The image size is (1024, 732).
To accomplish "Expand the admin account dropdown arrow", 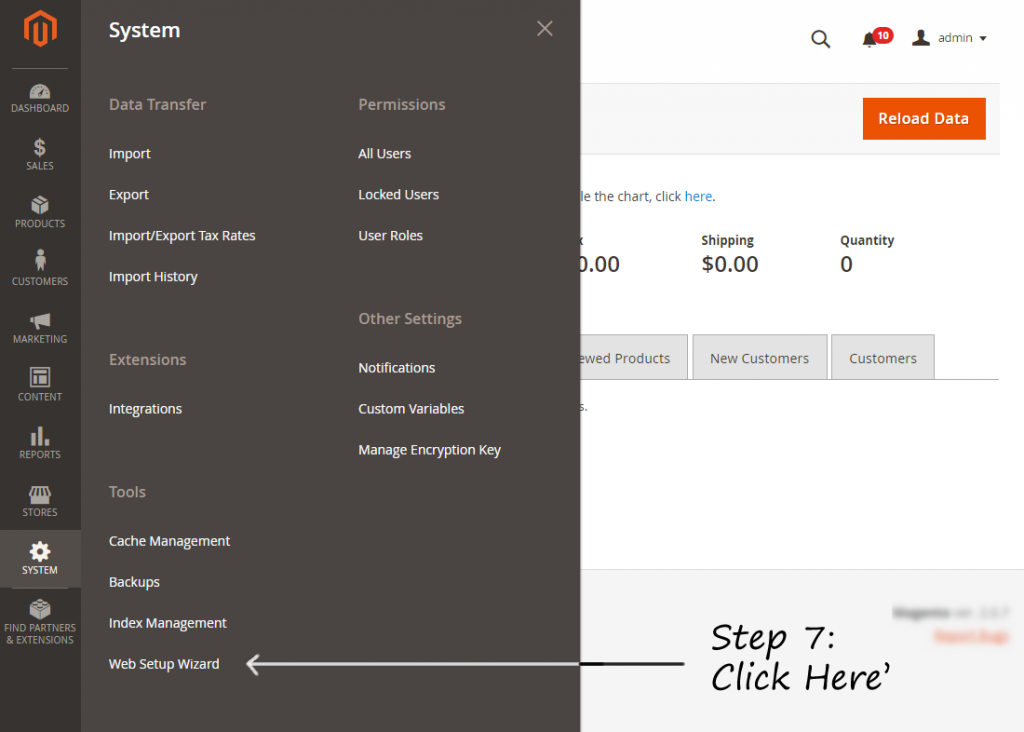I will click(983, 39).
